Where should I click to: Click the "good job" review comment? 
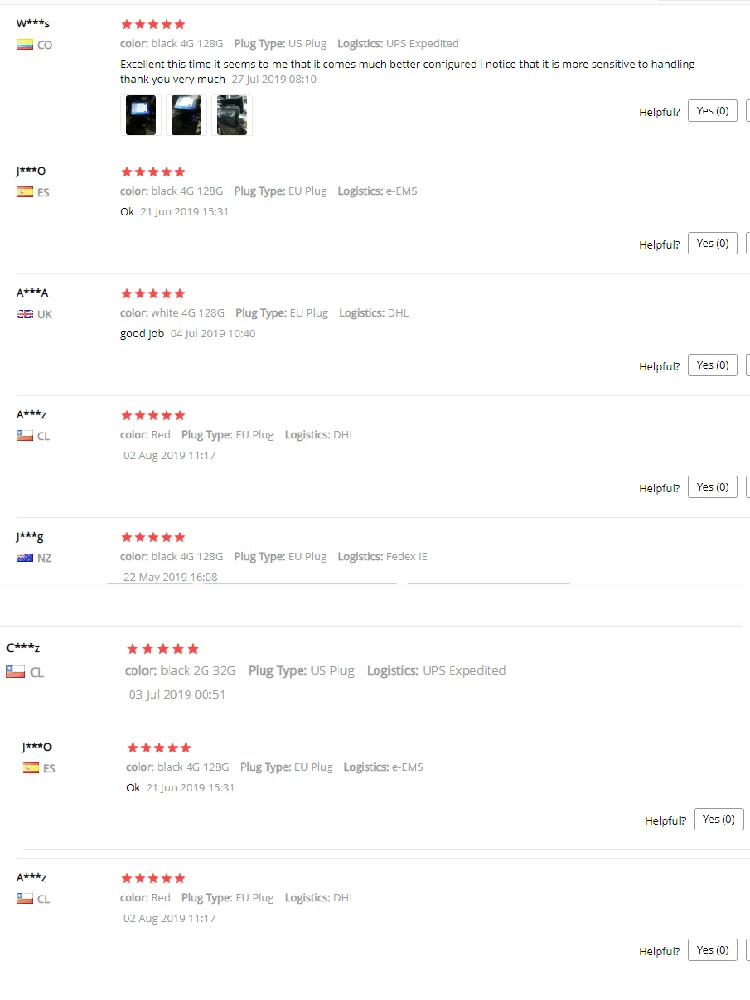tap(141, 334)
